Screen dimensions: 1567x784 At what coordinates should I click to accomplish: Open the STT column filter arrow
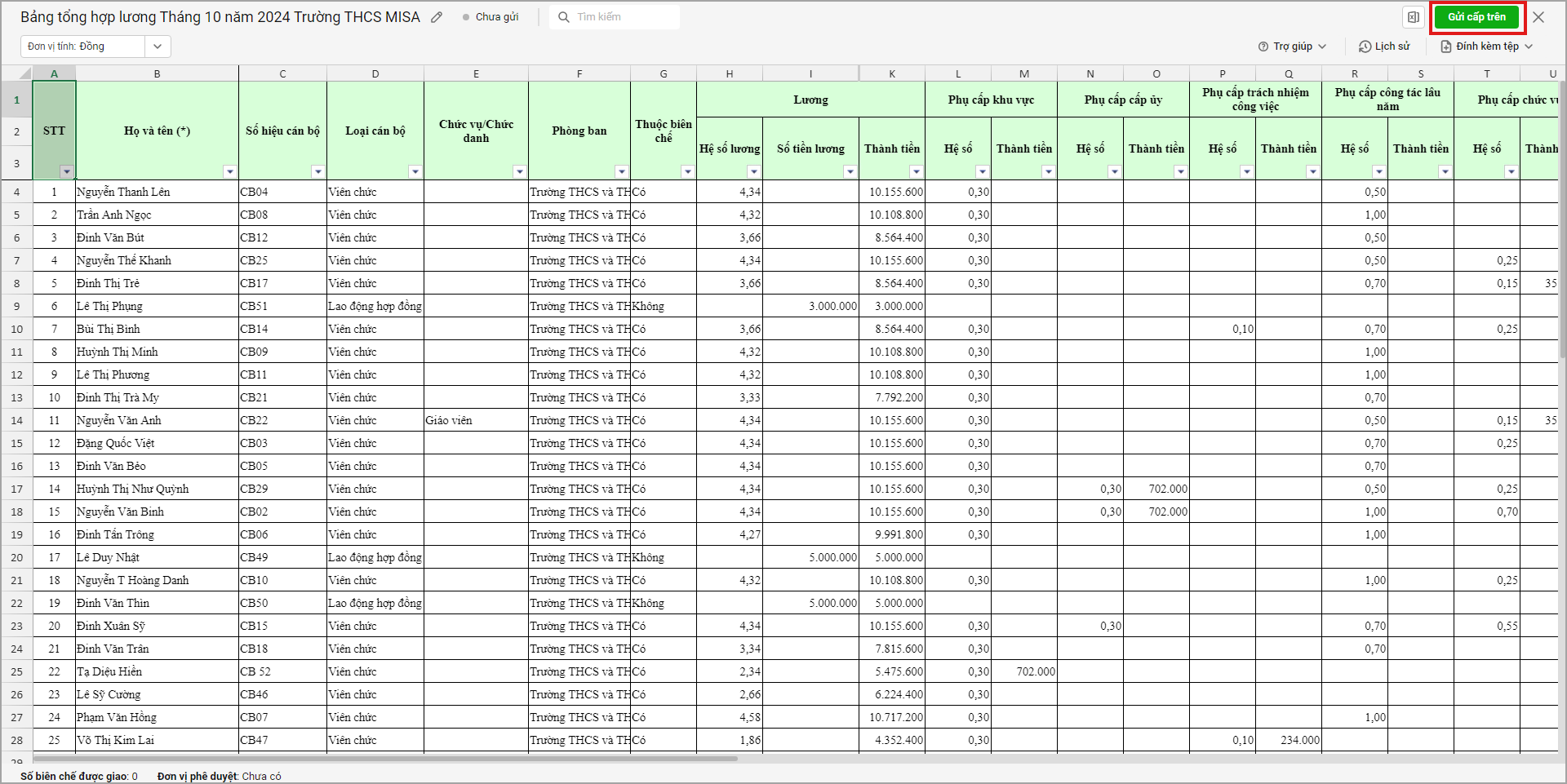tap(66, 171)
